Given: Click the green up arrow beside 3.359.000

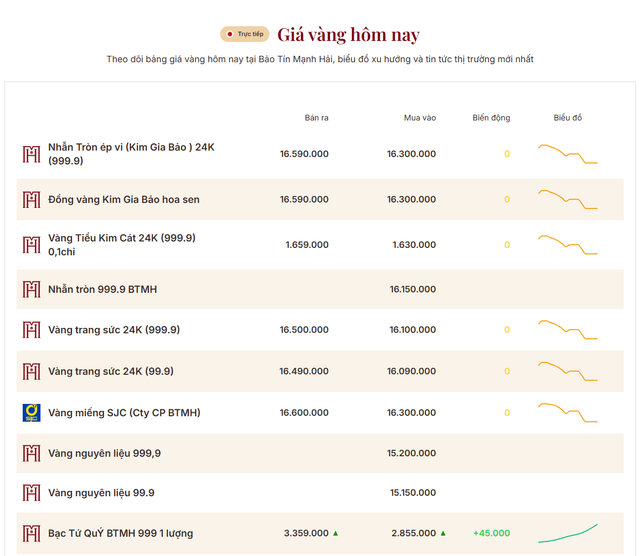Looking at the screenshot, I should pyautogui.click(x=336, y=533).
